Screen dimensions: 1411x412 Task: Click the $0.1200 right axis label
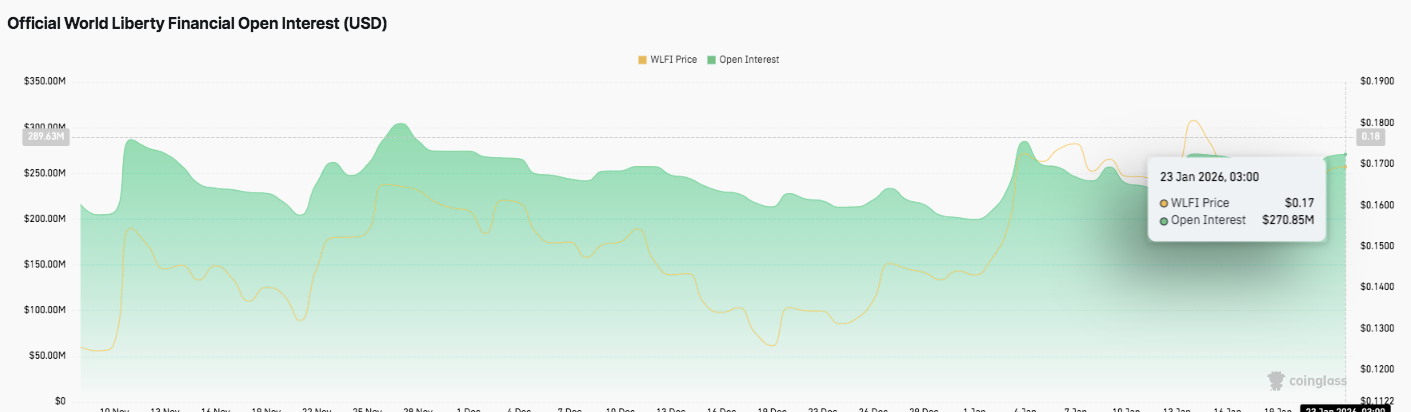coord(1378,370)
